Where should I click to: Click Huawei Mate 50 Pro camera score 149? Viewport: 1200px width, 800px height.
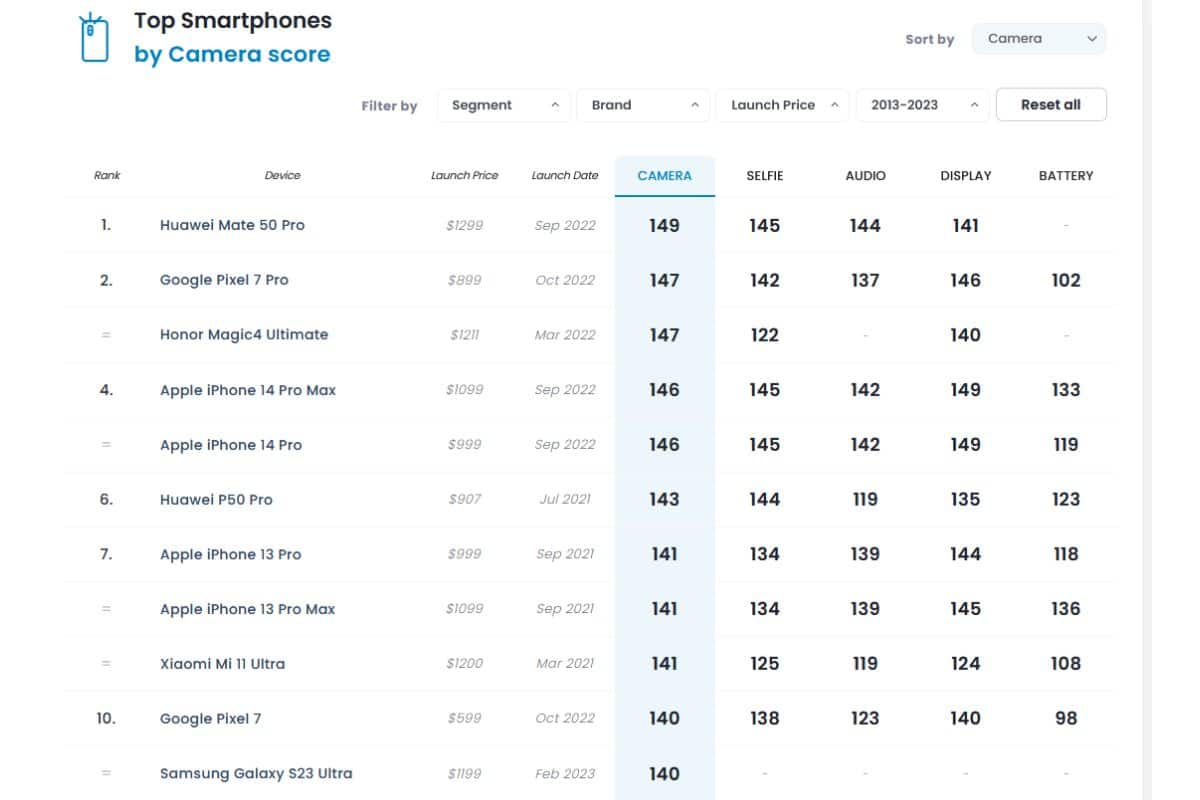tap(665, 226)
